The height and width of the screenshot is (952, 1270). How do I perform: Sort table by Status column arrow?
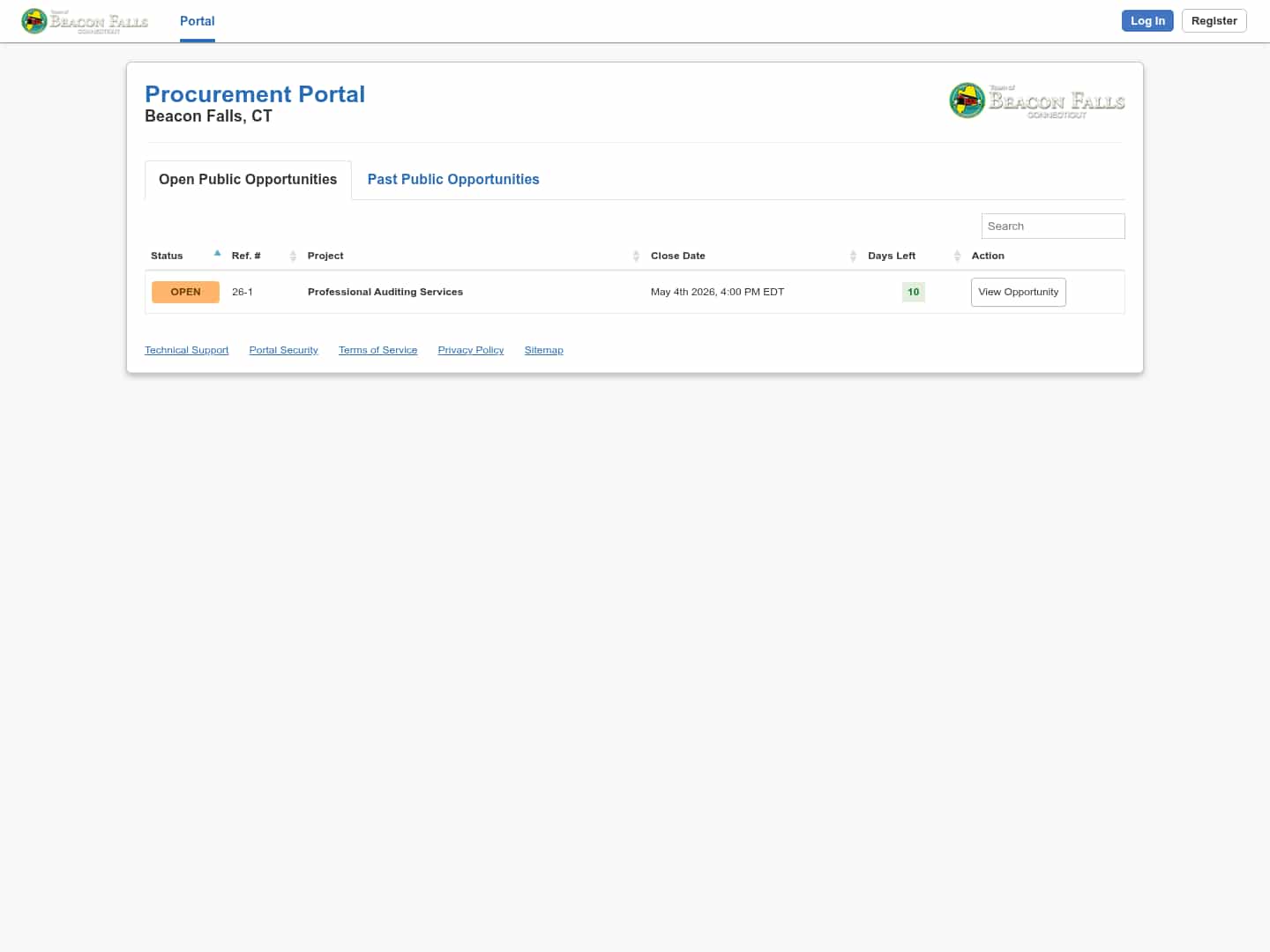[217, 254]
